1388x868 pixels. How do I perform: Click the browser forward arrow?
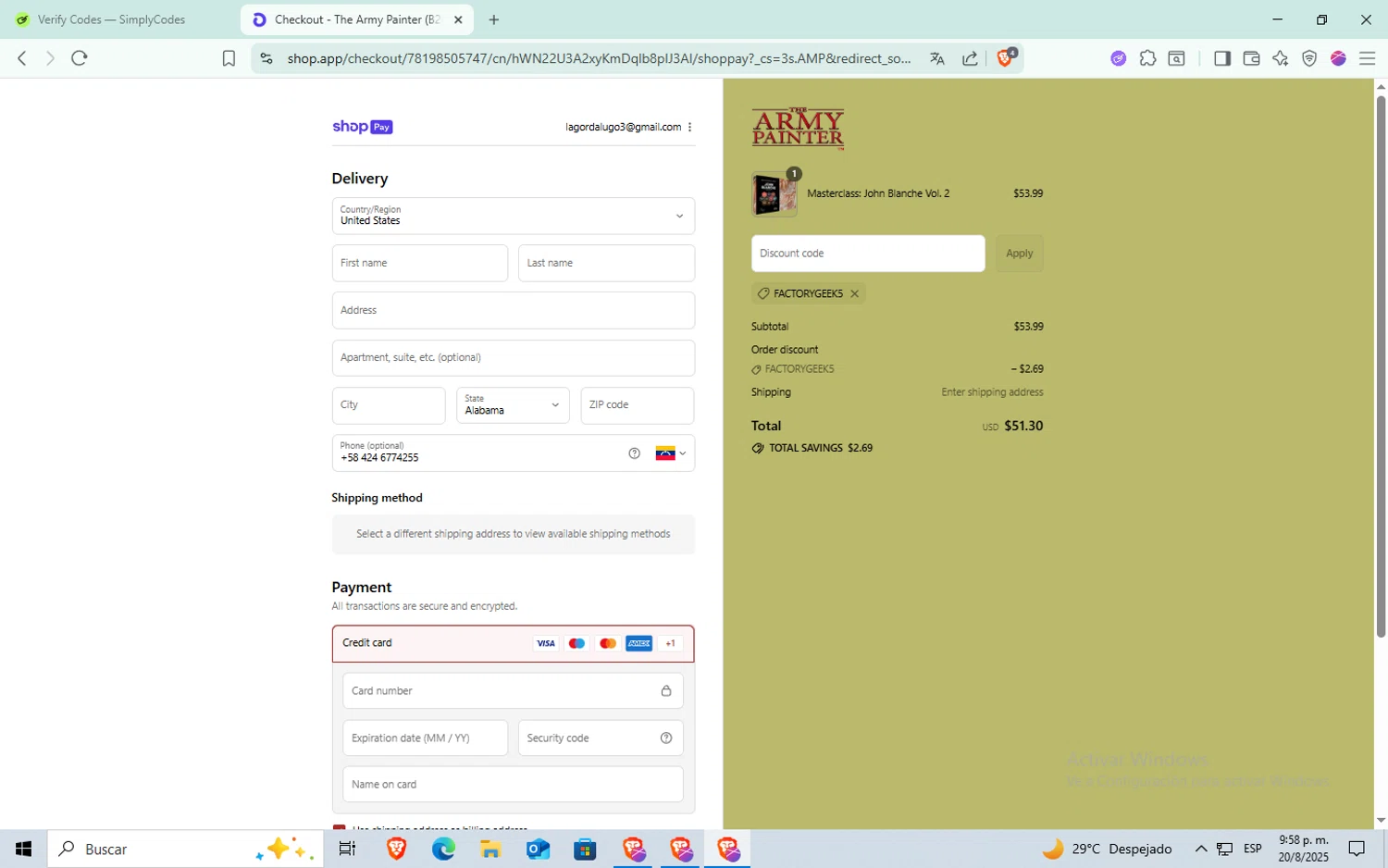50,58
